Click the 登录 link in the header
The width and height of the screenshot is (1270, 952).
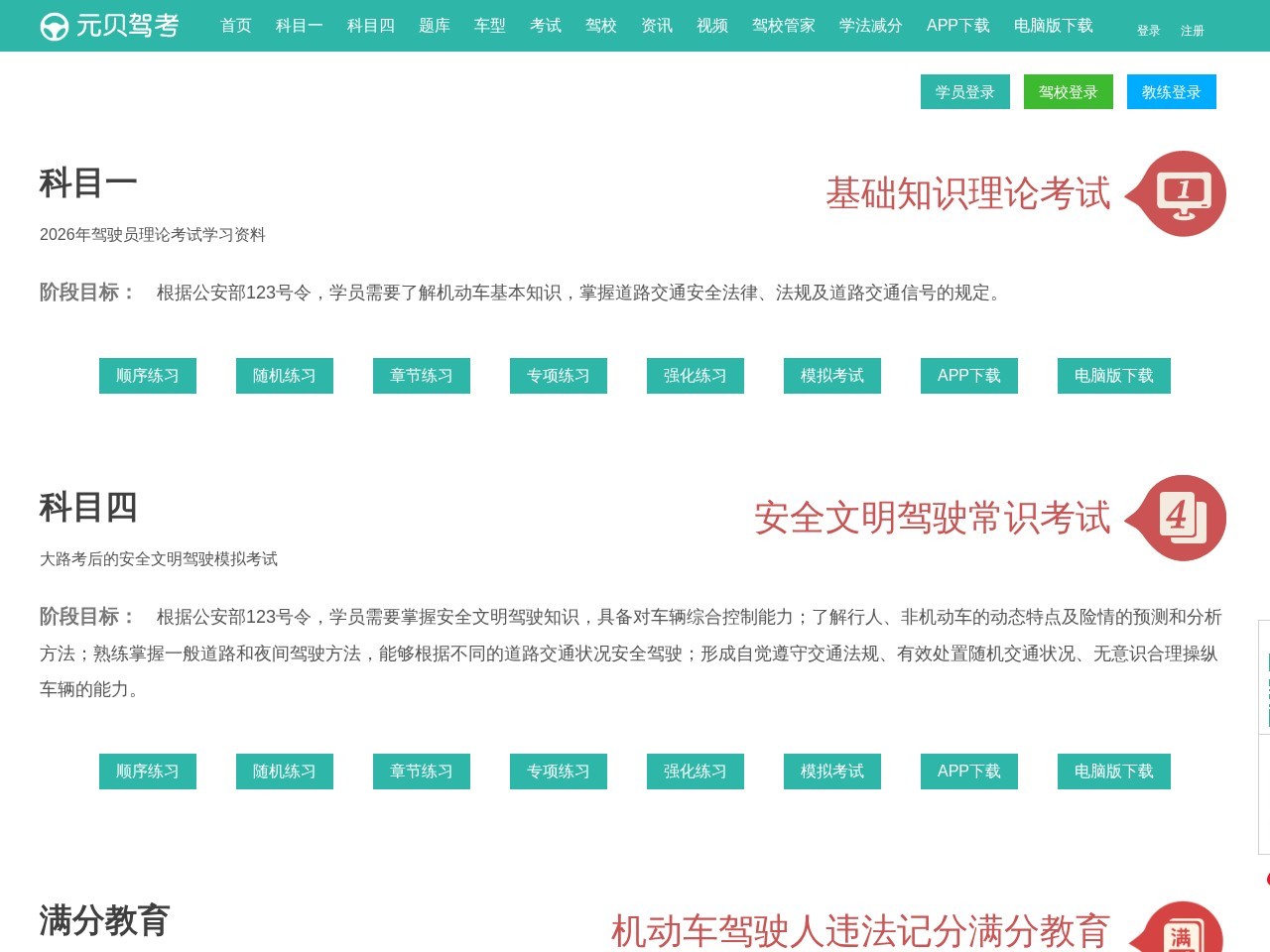pyautogui.click(x=1147, y=31)
